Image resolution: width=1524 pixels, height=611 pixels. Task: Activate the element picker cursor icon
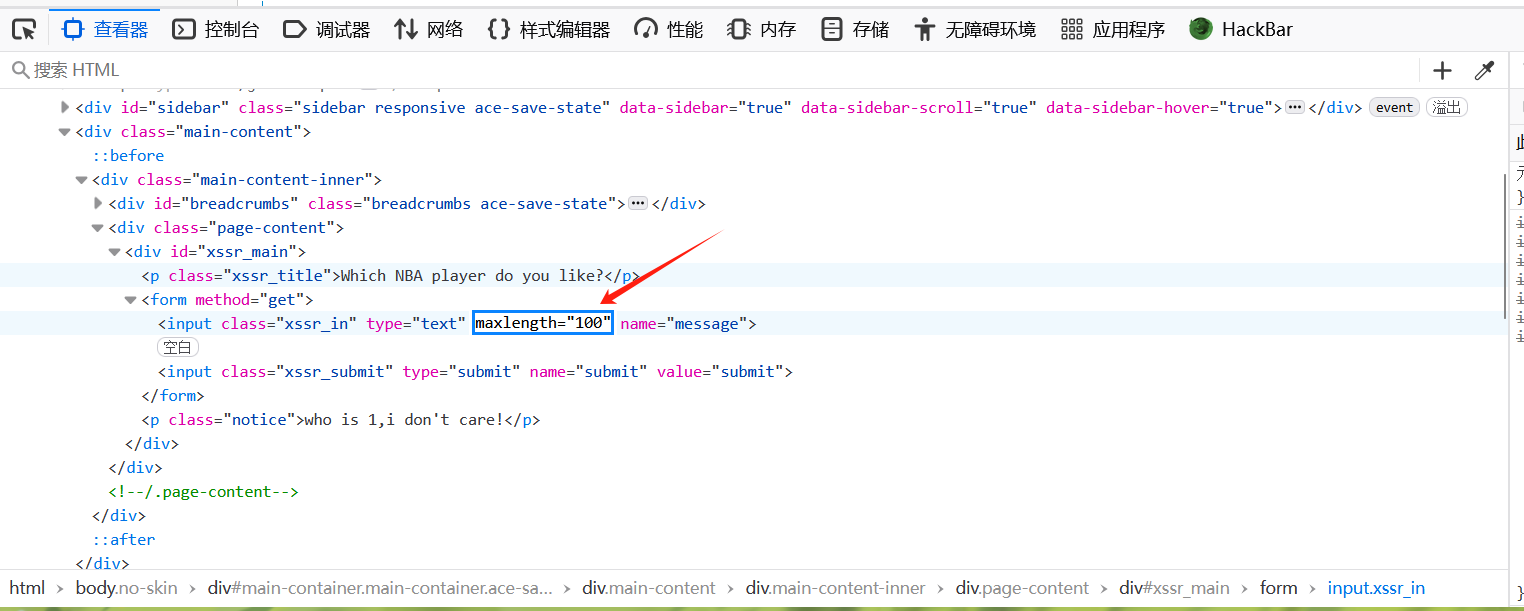pyautogui.click(x=24, y=29)
